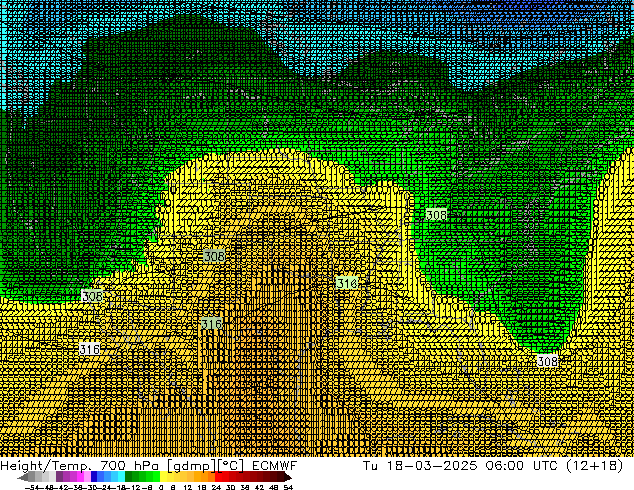Click the "ECMWF" model name
The height and width of the screenshot is (490, 634).
(275, 466)
